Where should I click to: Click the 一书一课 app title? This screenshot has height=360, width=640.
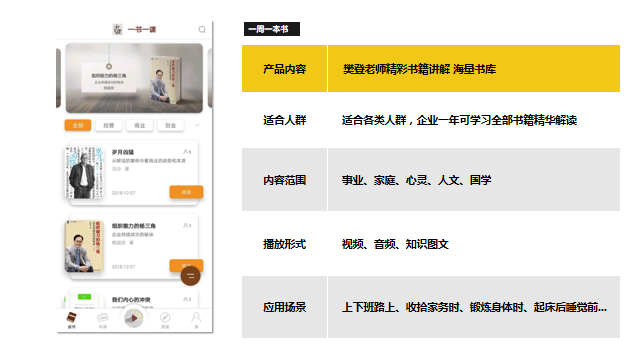tap(142, 29)
